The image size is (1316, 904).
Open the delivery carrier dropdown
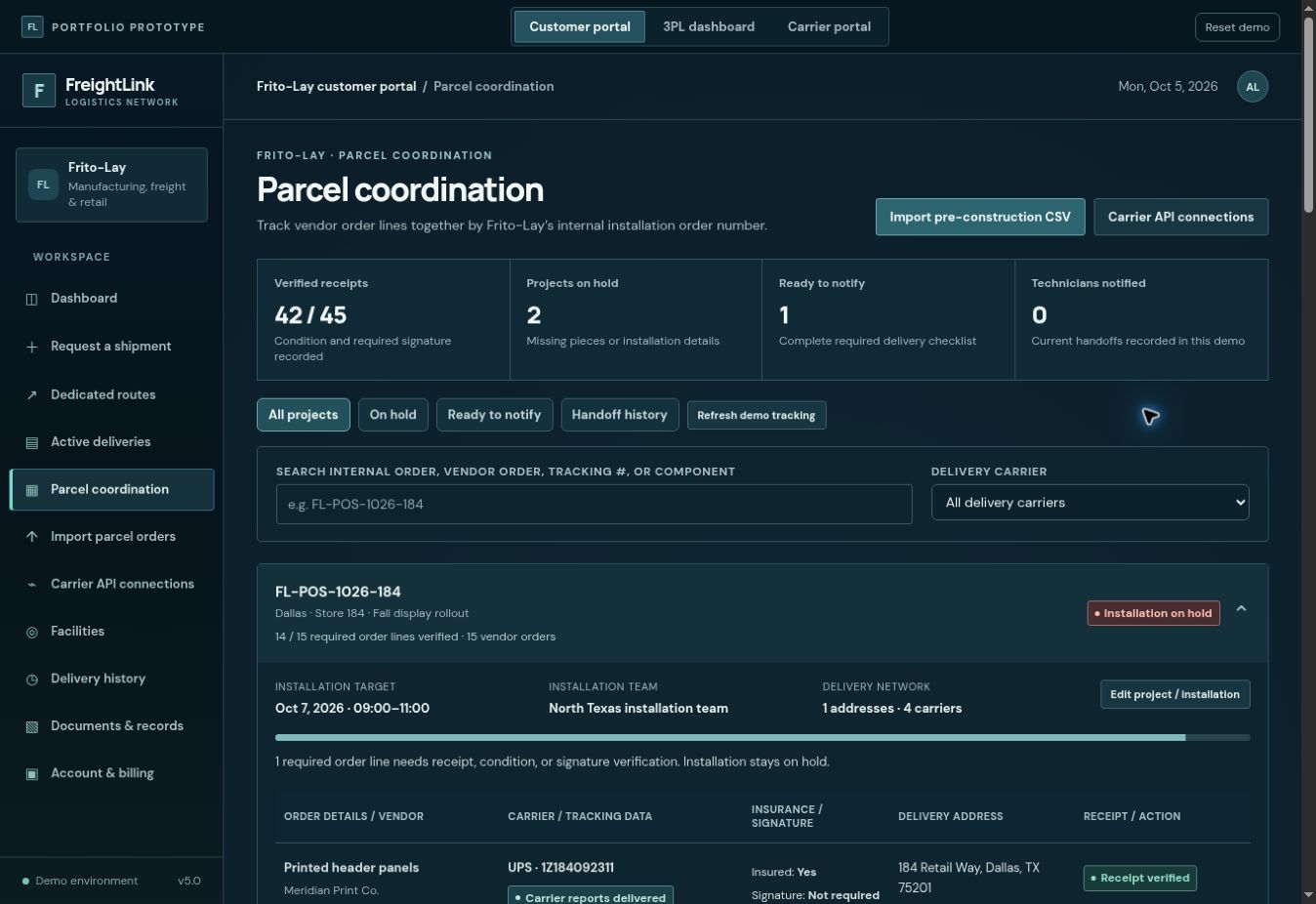(x=1090, y=503)
